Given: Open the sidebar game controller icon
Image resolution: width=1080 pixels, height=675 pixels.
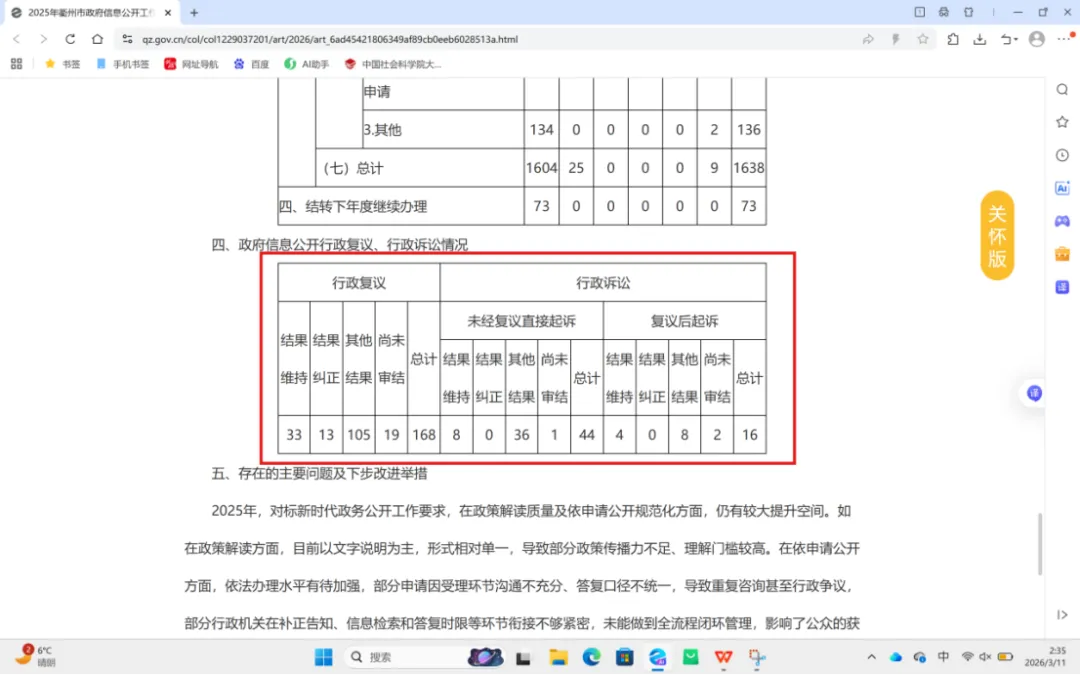Looking at the screenshot, I should pyautogui.click(x=1062, y=221).
